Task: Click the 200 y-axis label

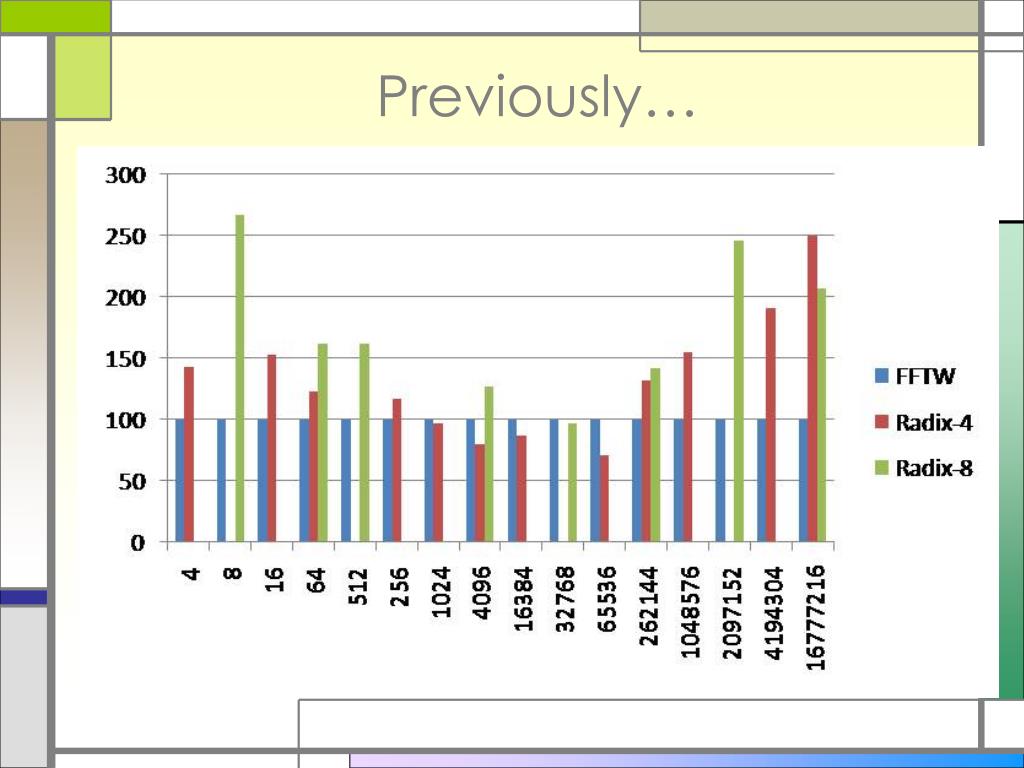Action: (x=125, y=297)
